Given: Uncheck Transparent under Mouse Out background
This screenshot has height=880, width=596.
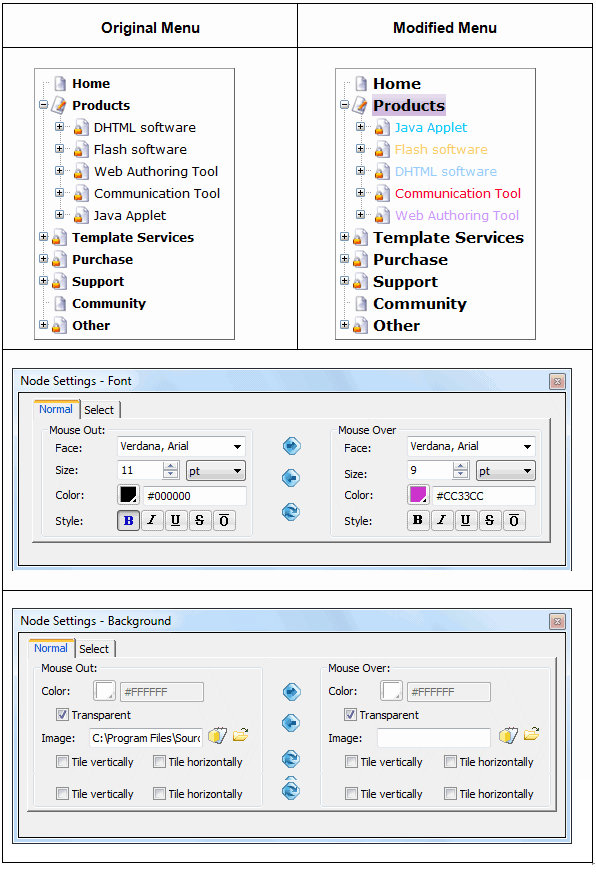Looking at the screenshot, I should click(x=62, y=714).
